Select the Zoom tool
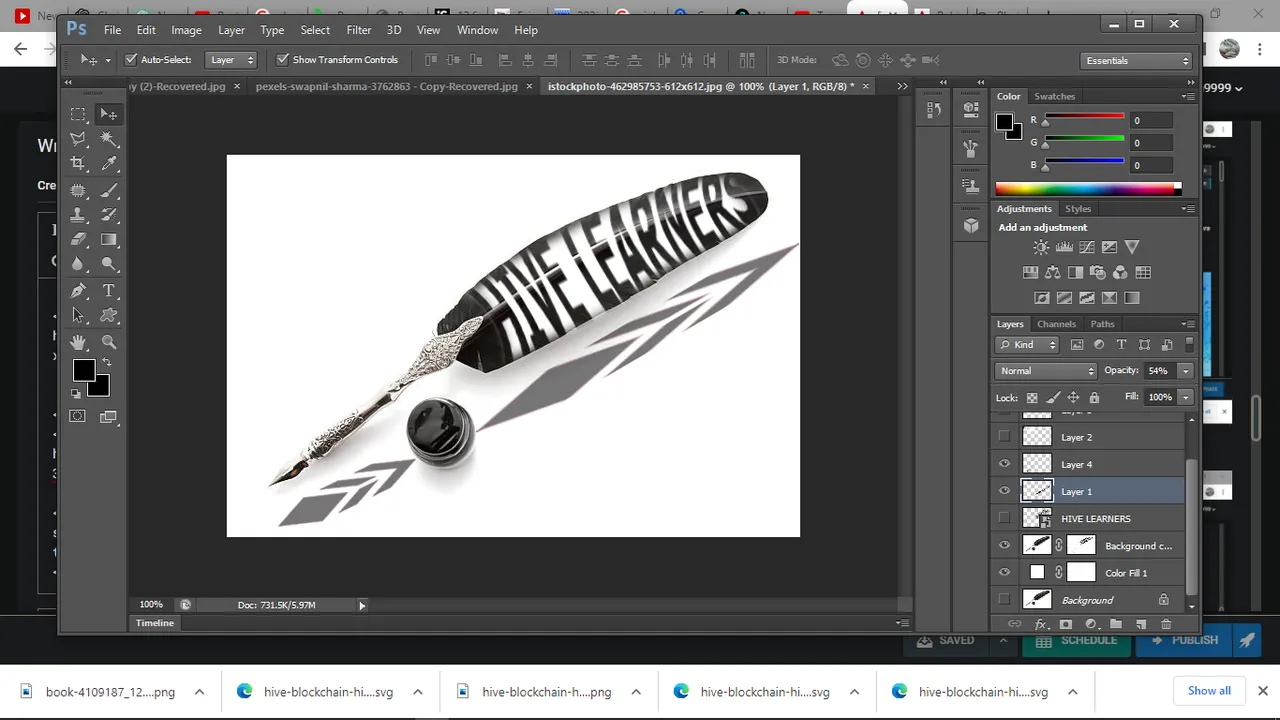This screenshot has height=720, width=1280. [109, 342]
